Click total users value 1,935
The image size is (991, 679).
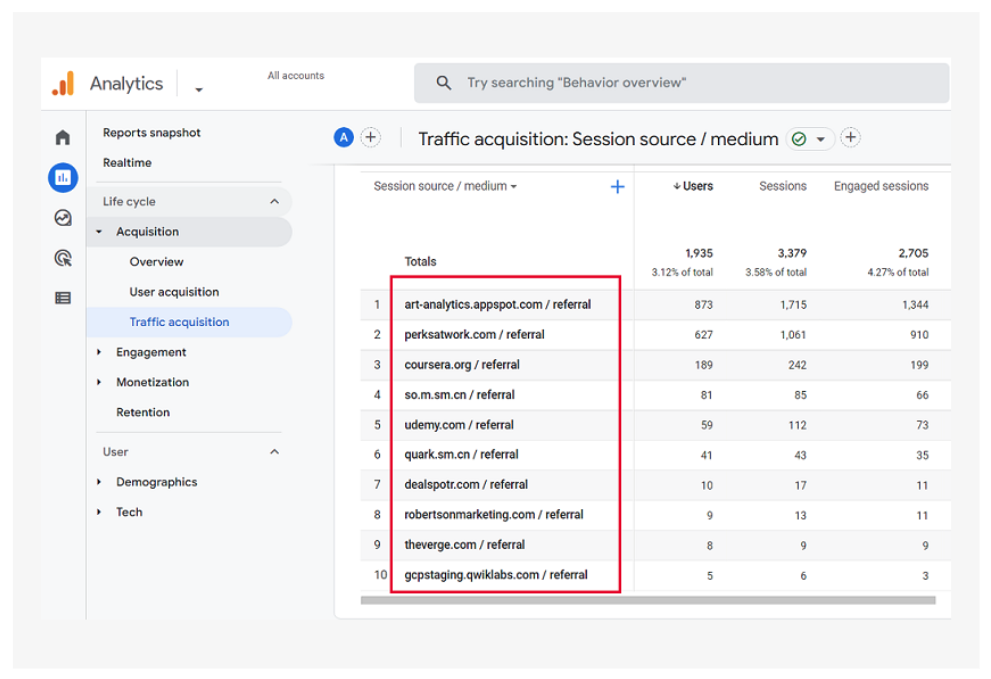[x=699, y=254]
